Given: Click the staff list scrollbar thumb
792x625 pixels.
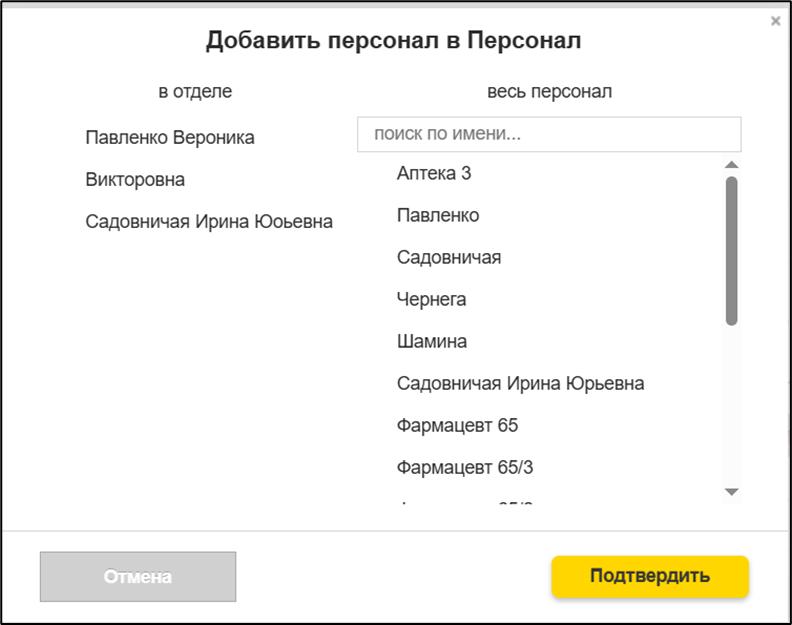Looking at the screenshot, I should (731, 250).
